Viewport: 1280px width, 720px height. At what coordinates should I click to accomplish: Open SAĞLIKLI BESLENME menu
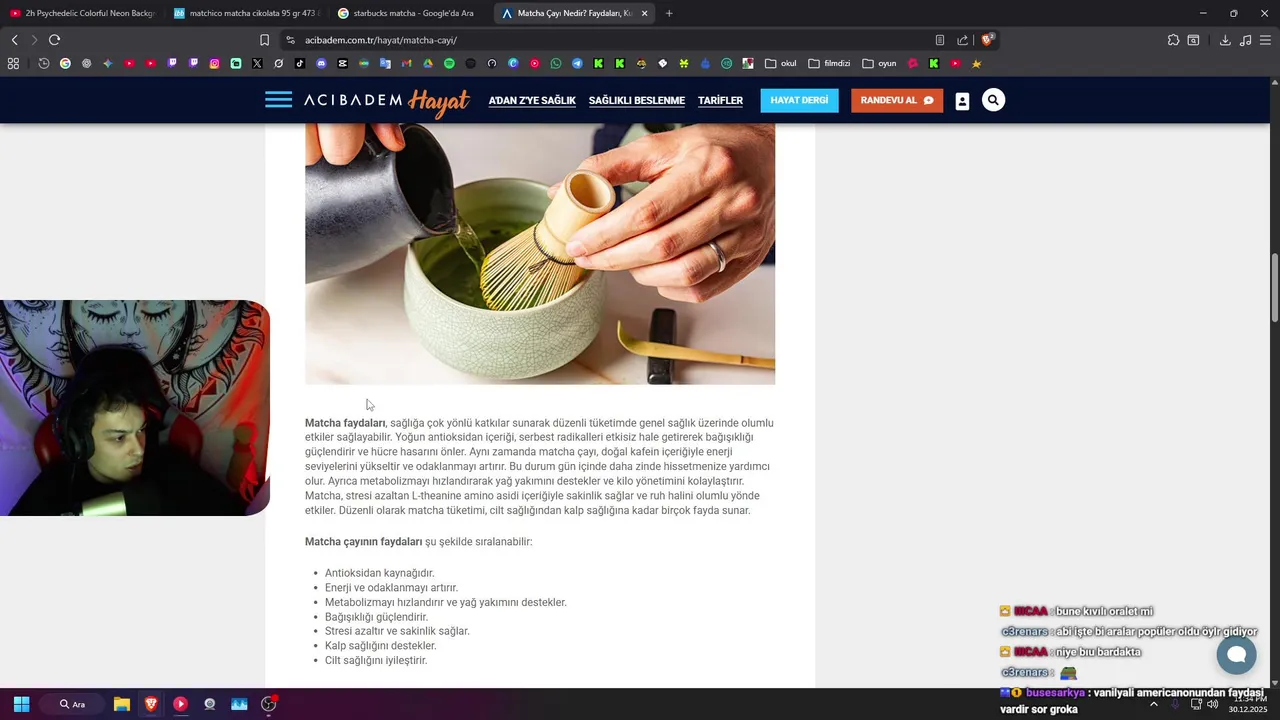tap(637, 100)
